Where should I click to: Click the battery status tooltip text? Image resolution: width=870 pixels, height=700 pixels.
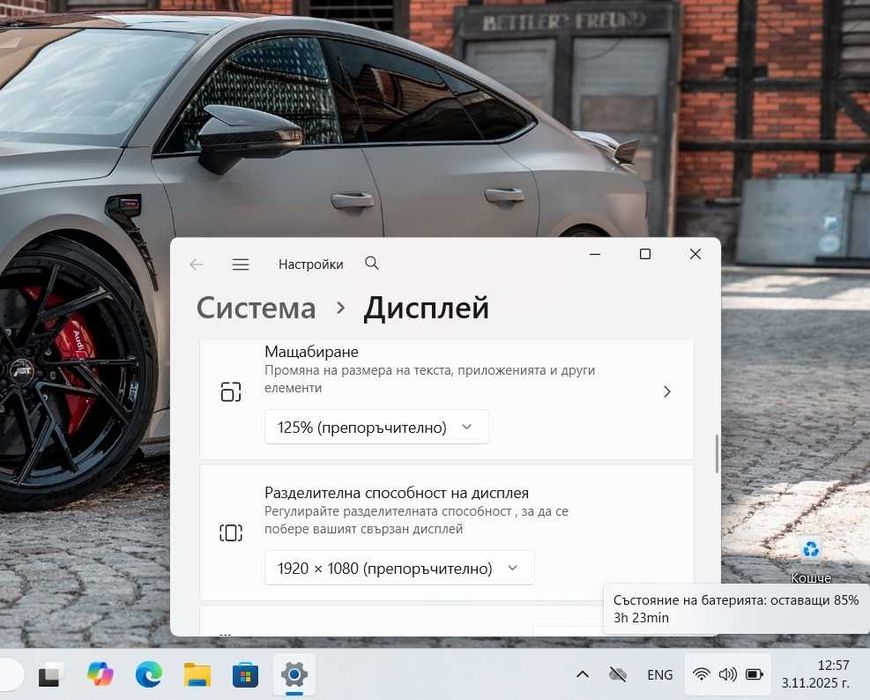736,608
